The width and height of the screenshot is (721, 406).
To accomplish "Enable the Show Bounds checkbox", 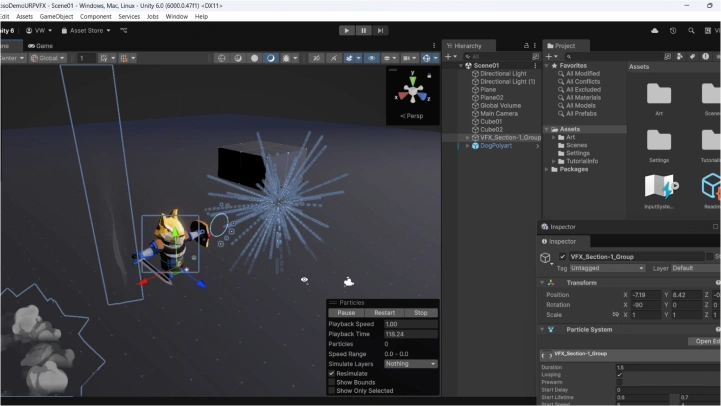I will (332, 382).
